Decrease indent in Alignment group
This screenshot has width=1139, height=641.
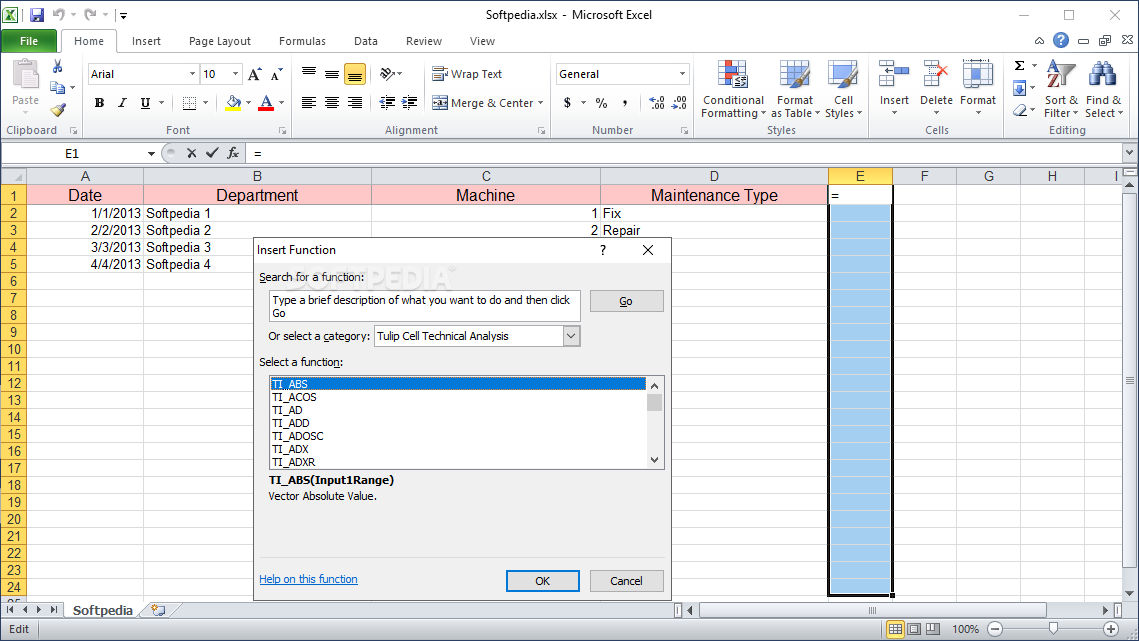[x=387, y=103]
